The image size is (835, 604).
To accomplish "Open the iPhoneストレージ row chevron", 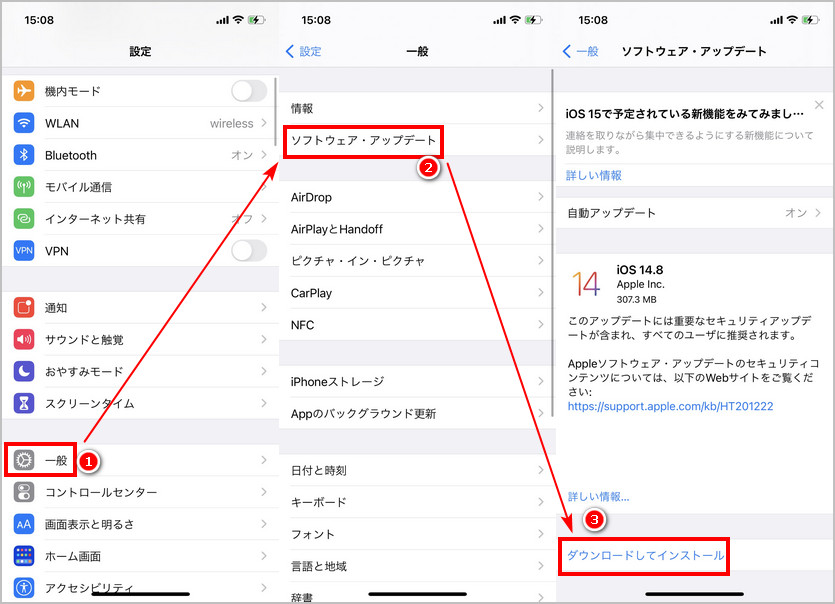I will 541,382.
